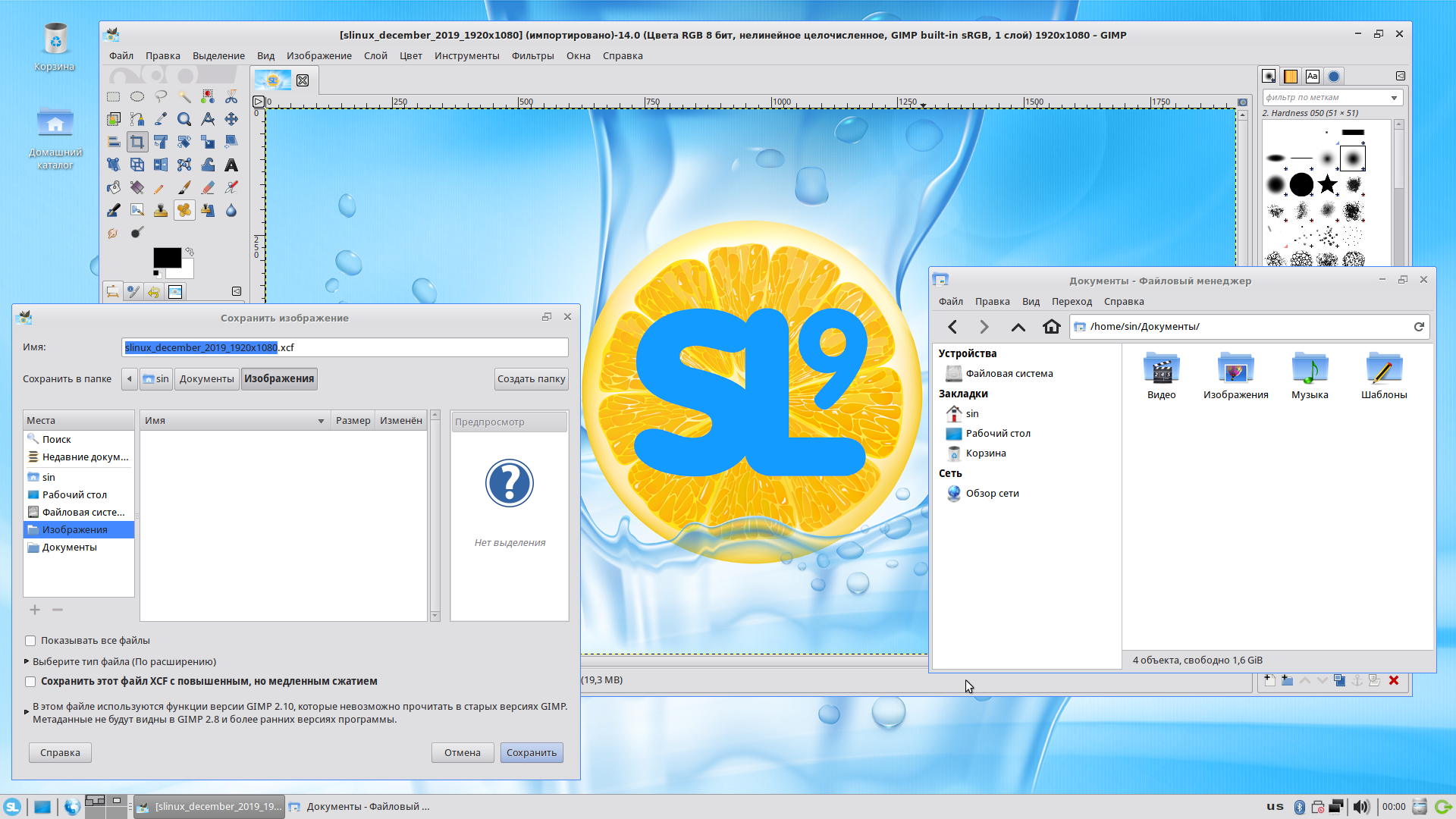
Task: Expand the GIMP 2.10 compatibility note
Action: [x=27, y=712]
